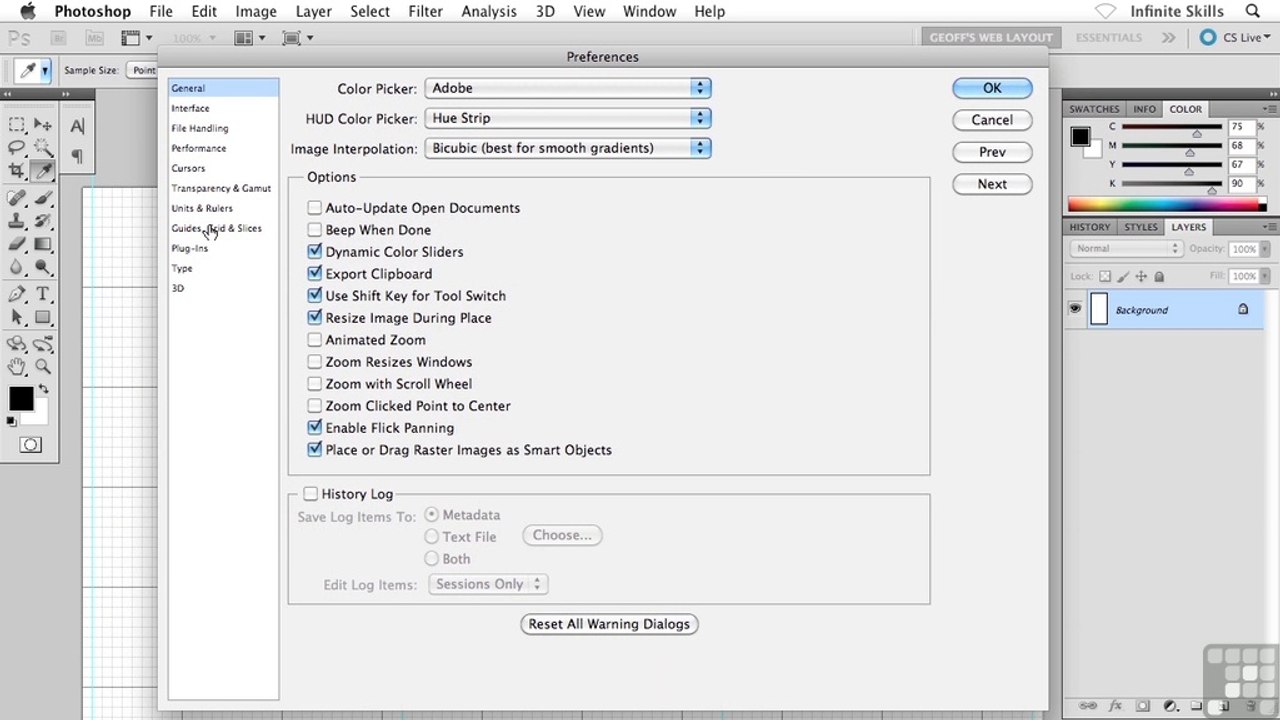Select the Geoff's Web Layout workspace
Viewport: 1280px width, 720px height.
(x=991, y=38)
